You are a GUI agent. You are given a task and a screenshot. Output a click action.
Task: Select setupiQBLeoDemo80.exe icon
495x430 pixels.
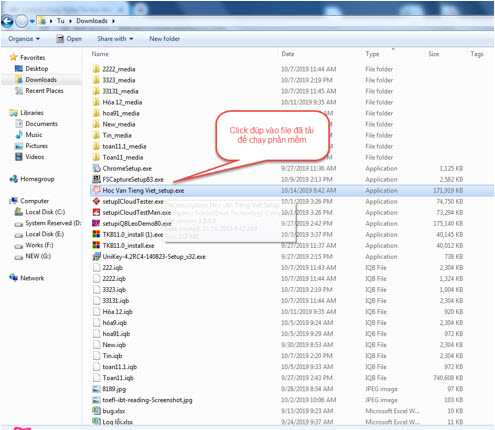pos(96,223)
